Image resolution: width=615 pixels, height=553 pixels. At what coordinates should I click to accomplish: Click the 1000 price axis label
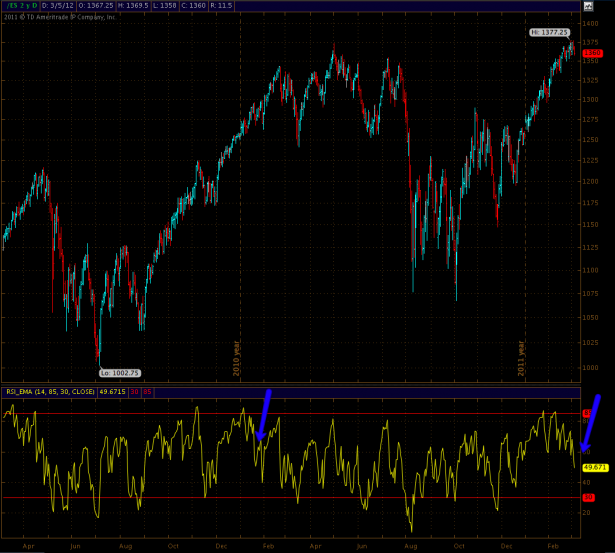point(591,368)
